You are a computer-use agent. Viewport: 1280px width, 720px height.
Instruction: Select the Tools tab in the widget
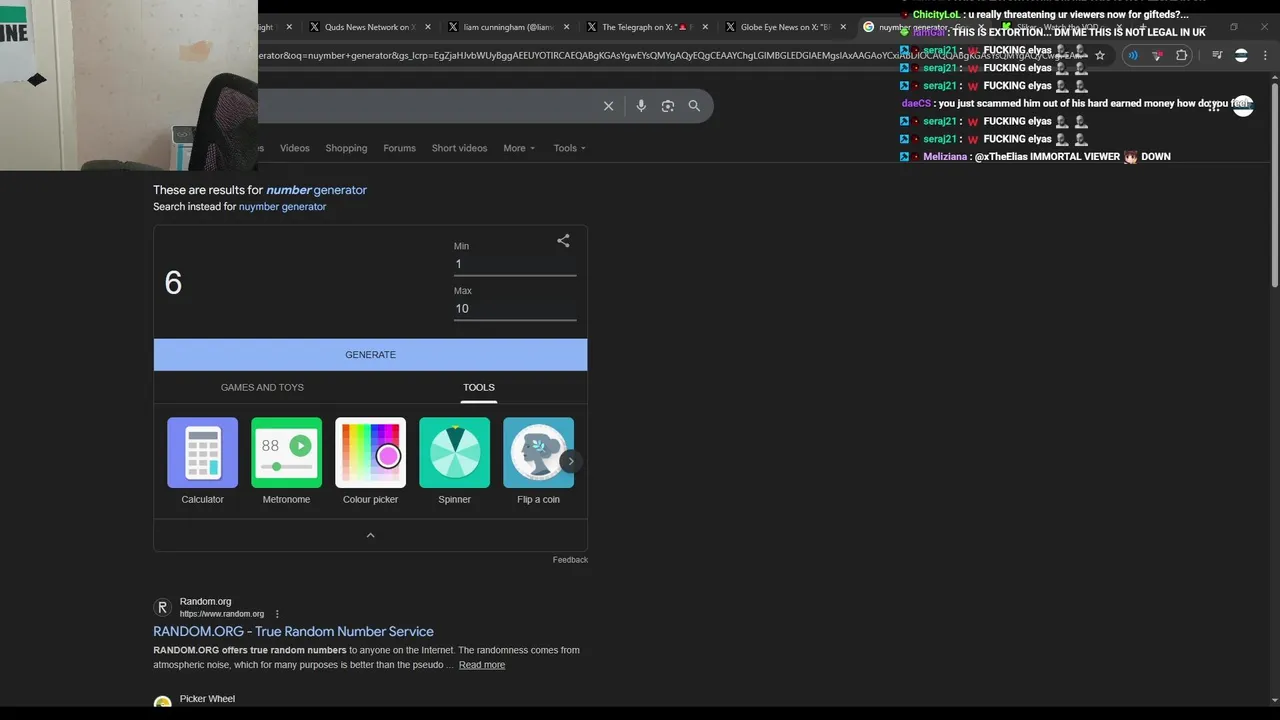[x=479, y=387]
